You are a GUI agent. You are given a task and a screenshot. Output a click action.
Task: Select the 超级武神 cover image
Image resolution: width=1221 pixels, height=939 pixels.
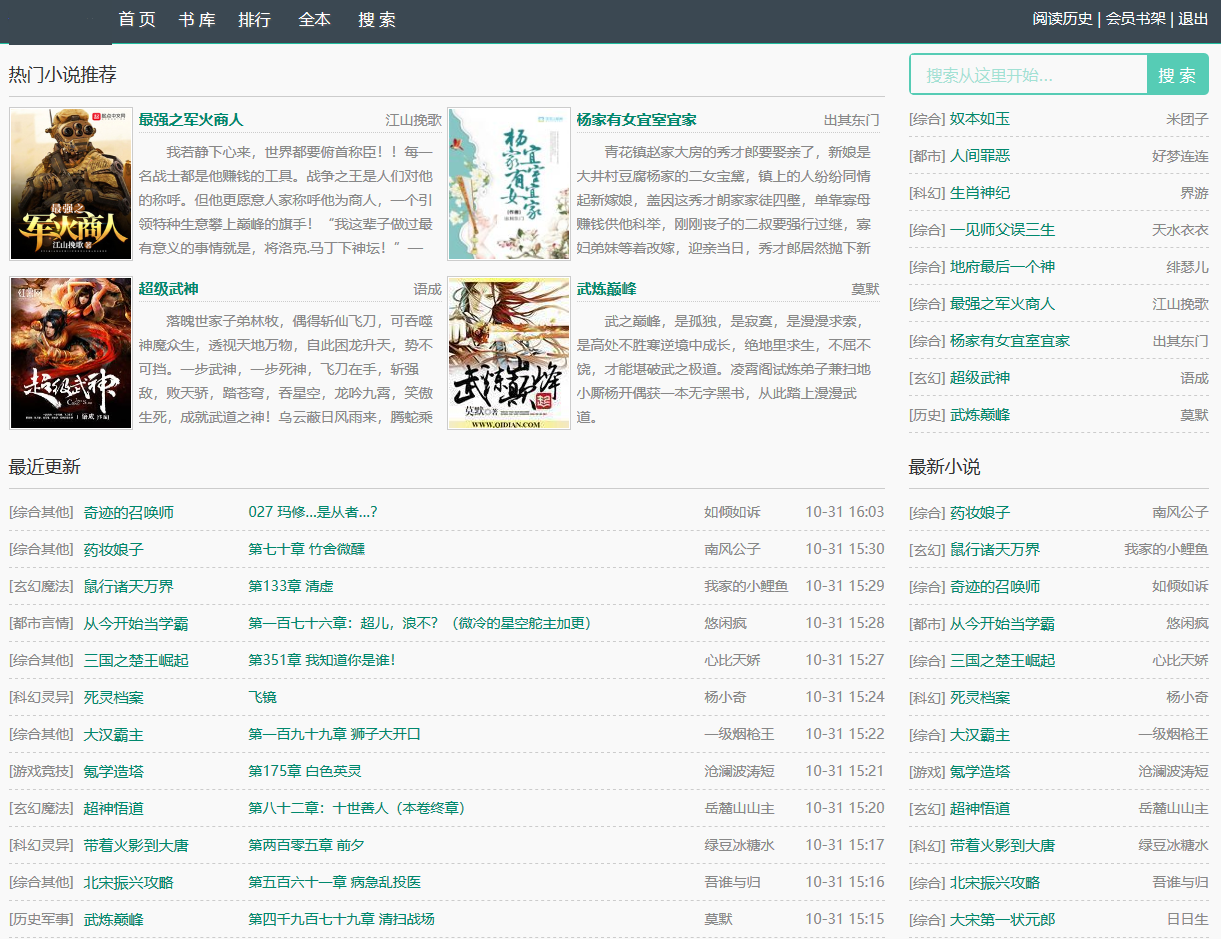coord(70,352)
